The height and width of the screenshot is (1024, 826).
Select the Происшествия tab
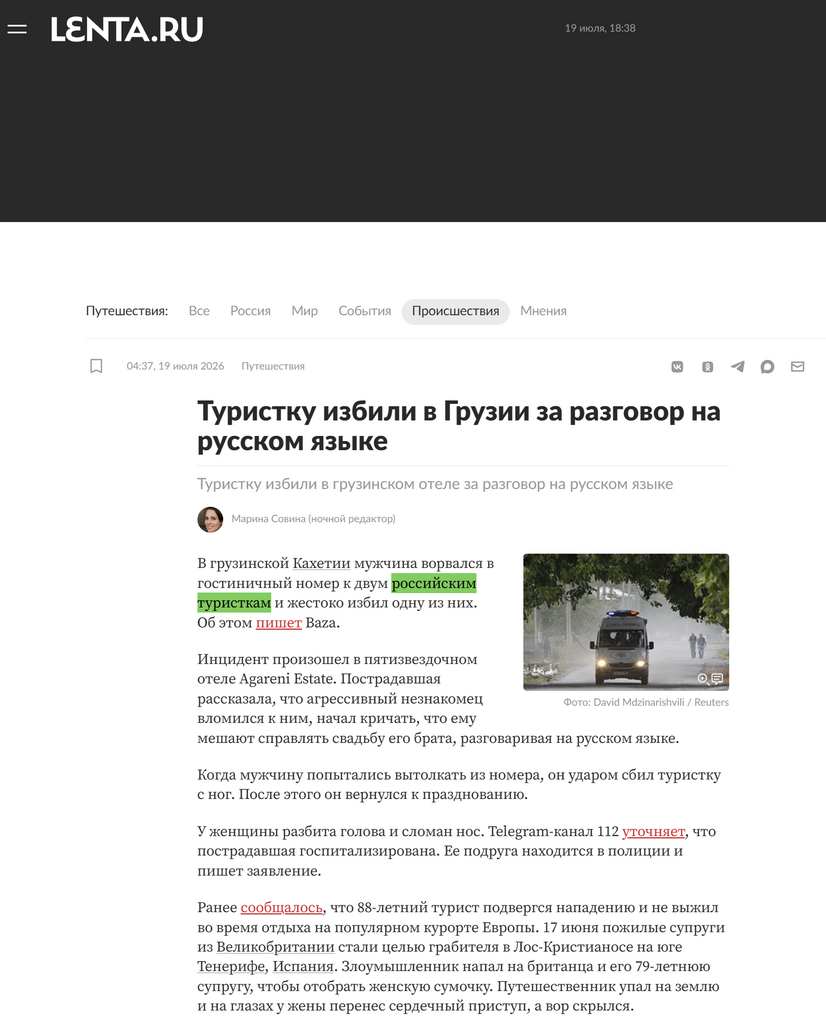(456, 312)
